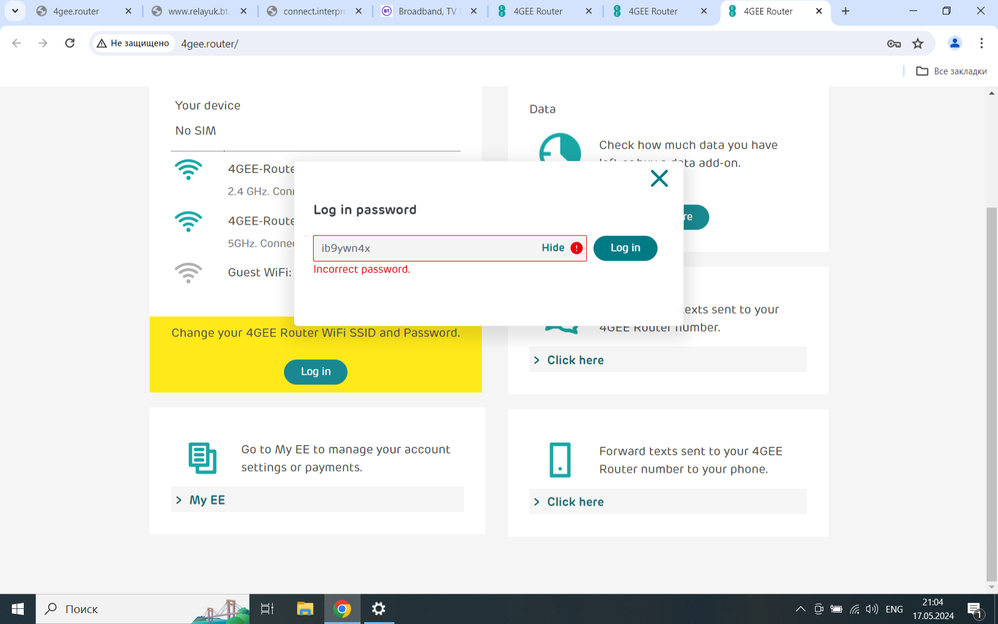Open the all bookmarks folder
The width and height of the screenshot is (998, 624).
[951, 71]
